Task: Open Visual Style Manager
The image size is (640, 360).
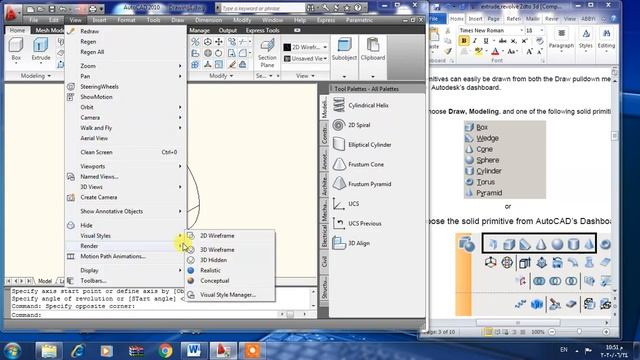Action: (230, 294)
